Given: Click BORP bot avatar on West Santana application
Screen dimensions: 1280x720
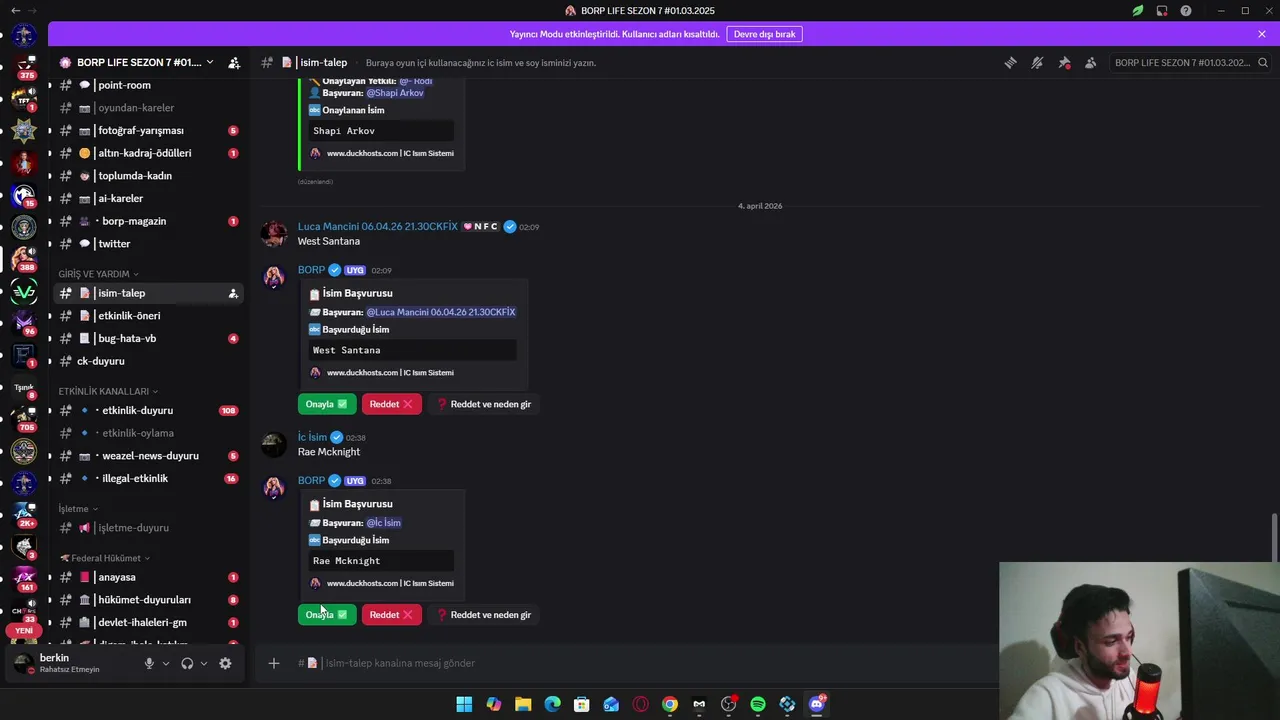Looking at the screenshot, I should coord(274,277).
